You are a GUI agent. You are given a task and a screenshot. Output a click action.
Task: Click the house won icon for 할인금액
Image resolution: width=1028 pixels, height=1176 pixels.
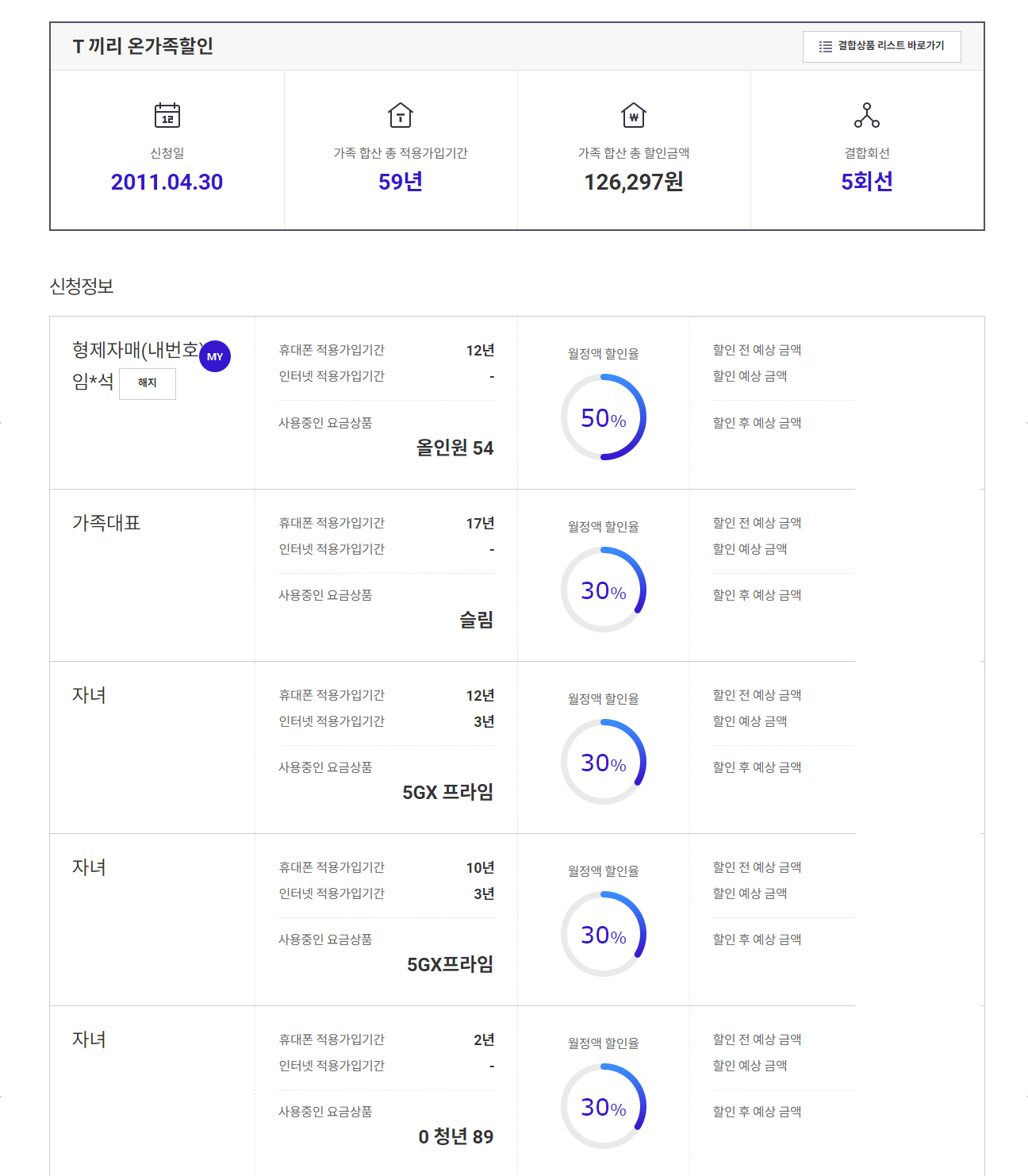[634, 115]
